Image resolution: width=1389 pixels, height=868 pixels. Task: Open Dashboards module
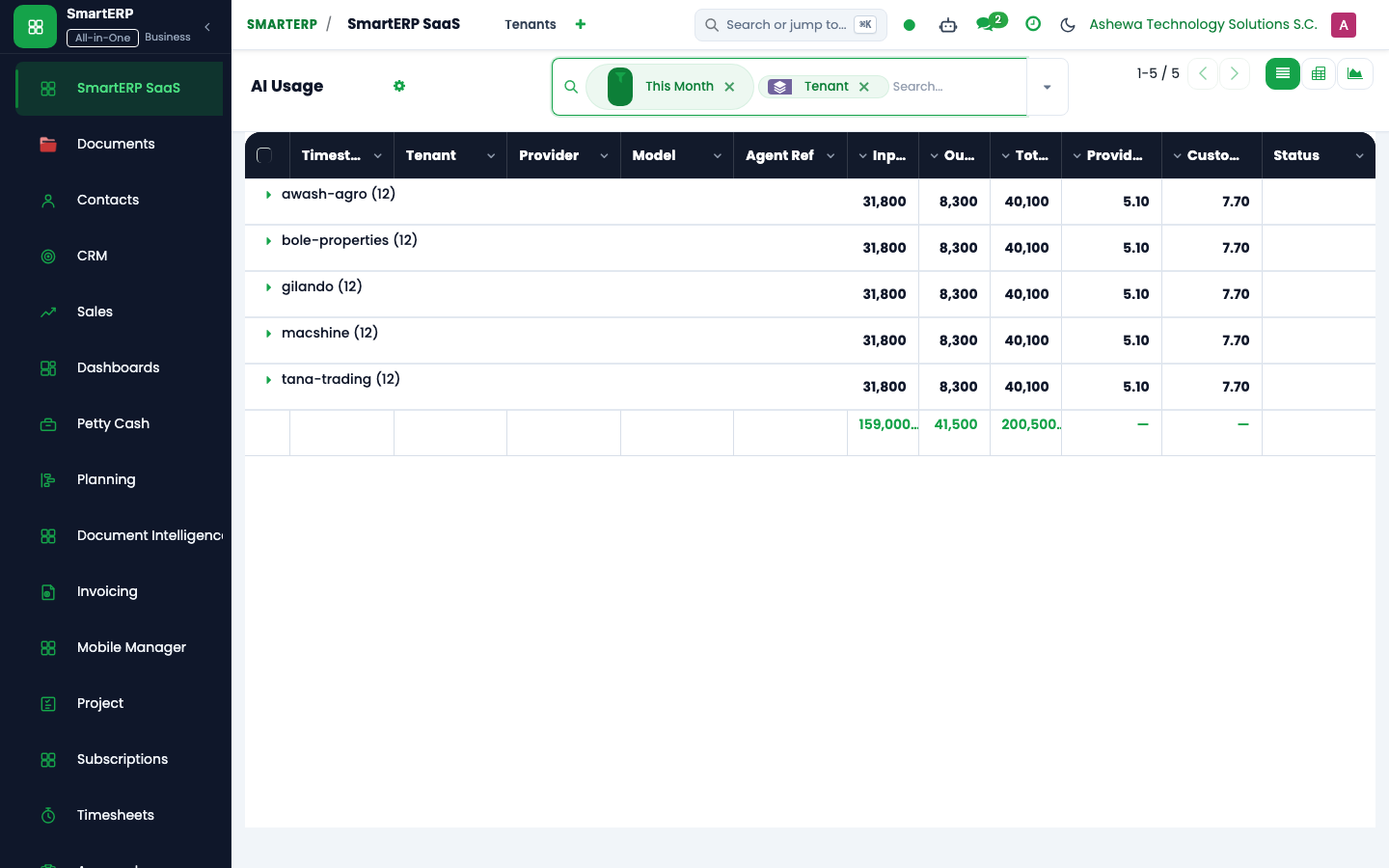point(120,367)
